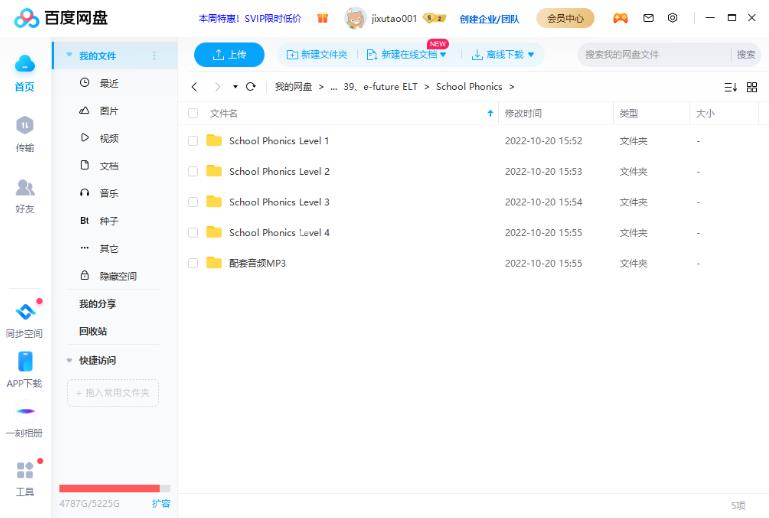Check the box for 配套音频MP3
This screenshot has height=518, width=769.
pos(193,263)
